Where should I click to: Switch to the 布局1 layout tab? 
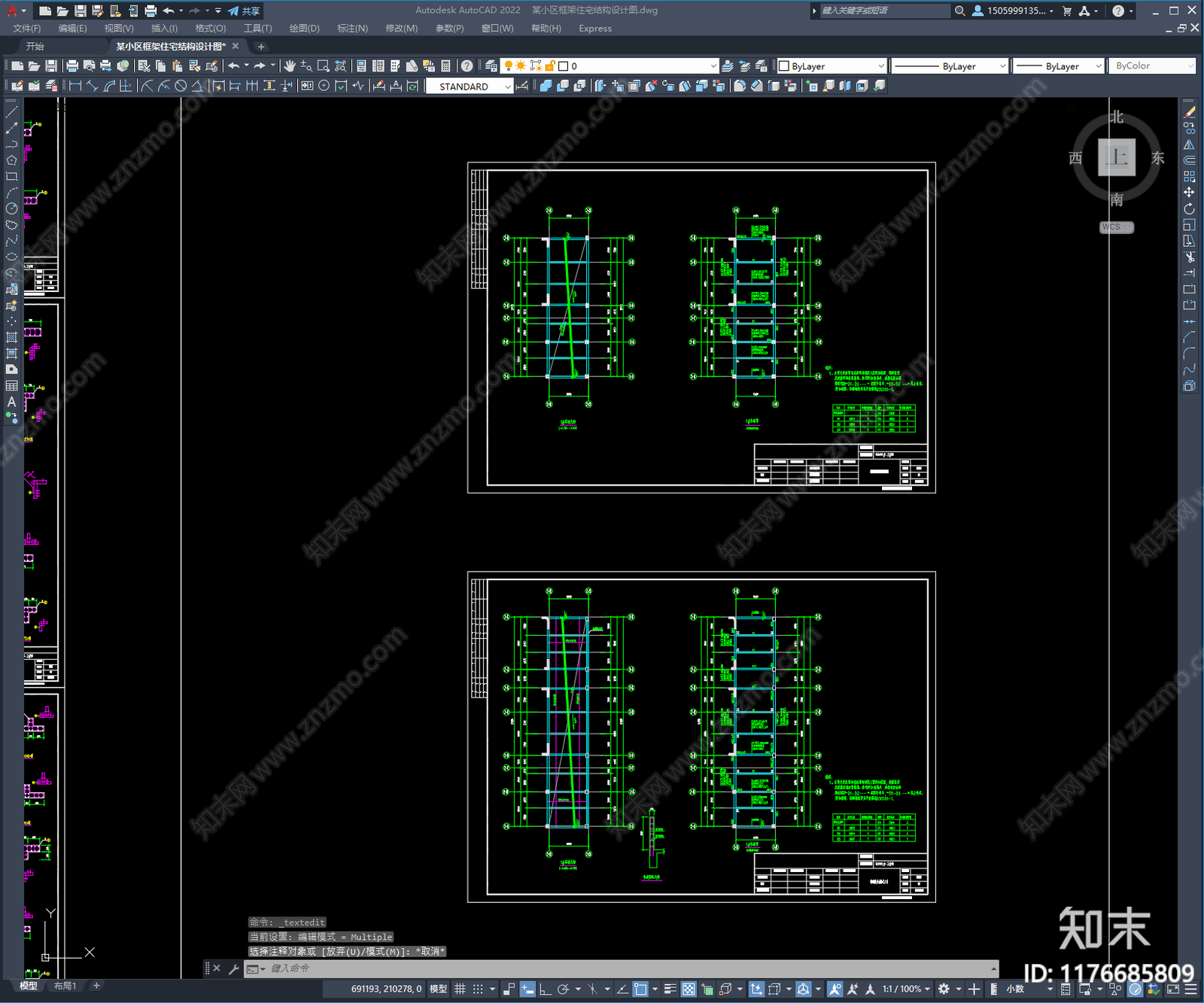pyautogui.click(x=65, y=986)
